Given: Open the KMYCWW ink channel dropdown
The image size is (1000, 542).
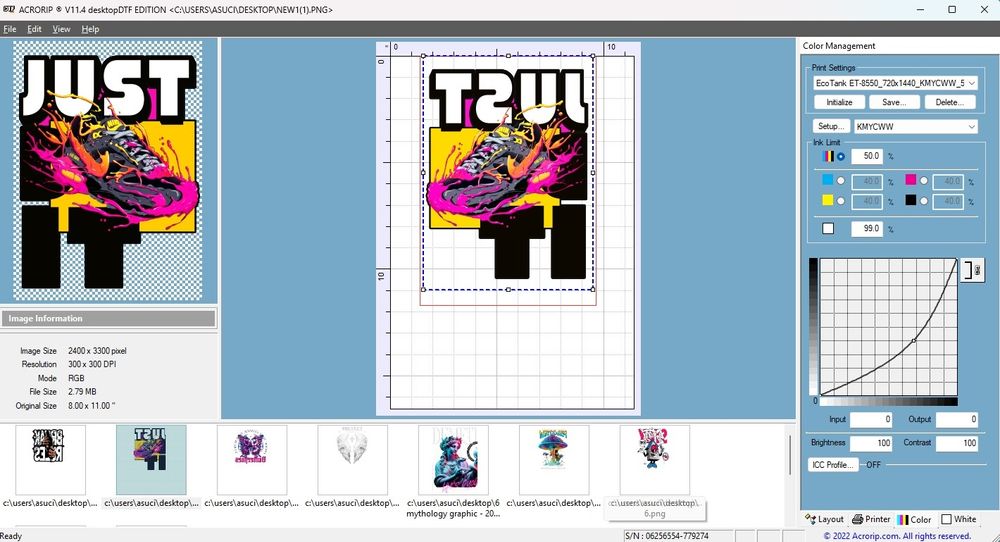Looking at the screenshot, I should pos(915,126).
